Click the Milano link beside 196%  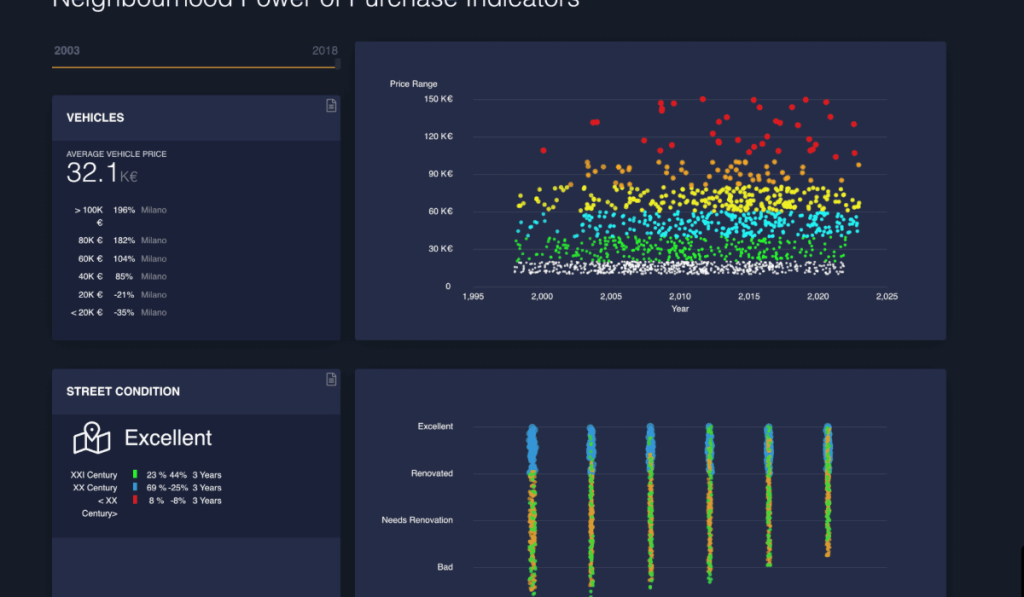tap(155, 210)
